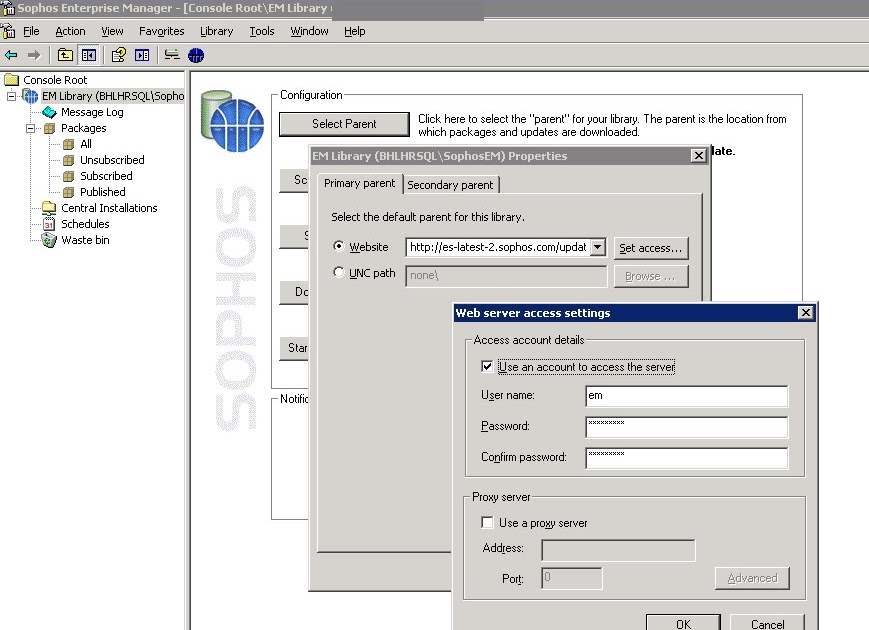Click the Sophos app icon beside File menu
869x630 pixels.
click(x=8, y=31)
